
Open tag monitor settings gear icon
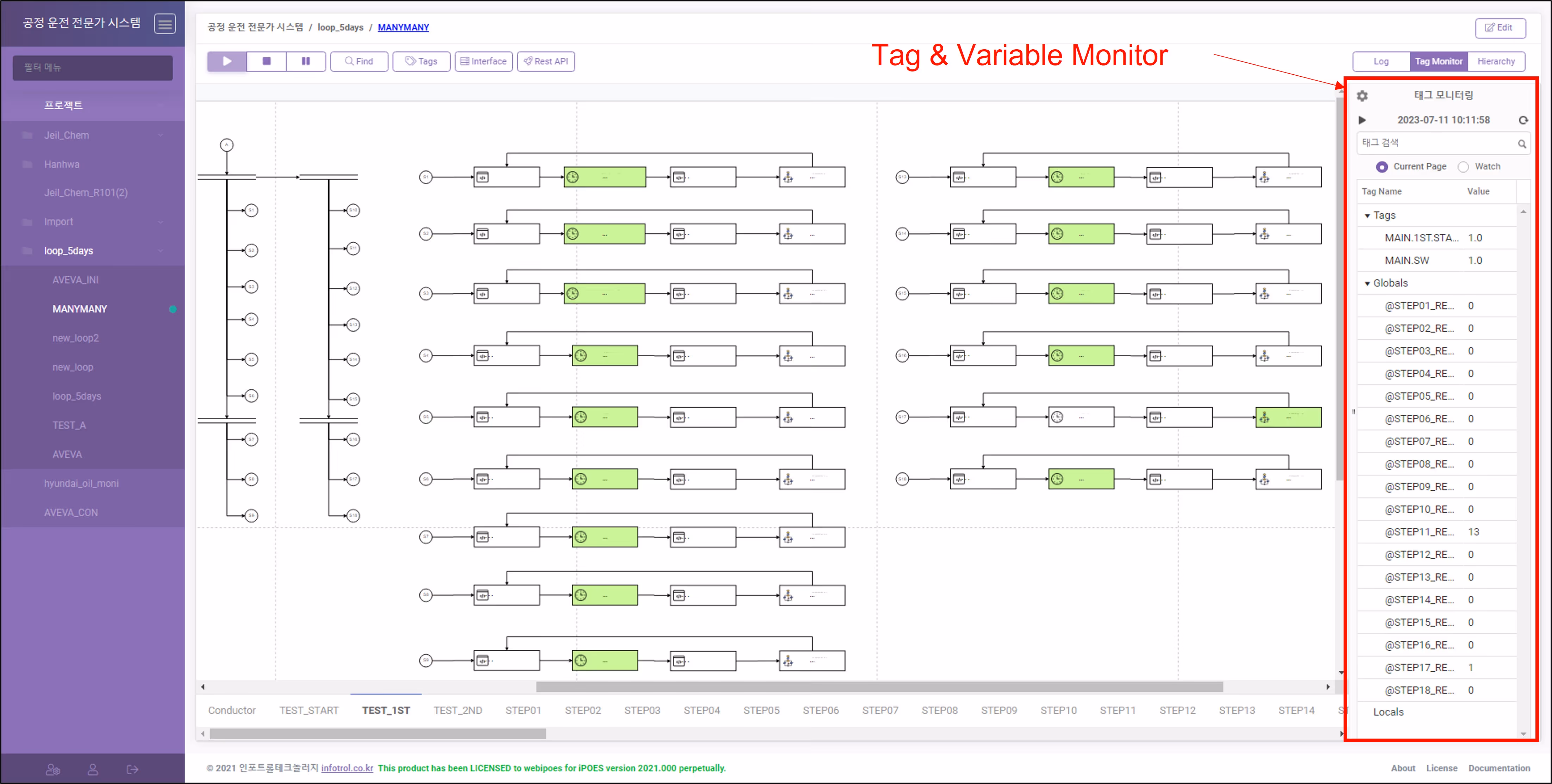1362,96
